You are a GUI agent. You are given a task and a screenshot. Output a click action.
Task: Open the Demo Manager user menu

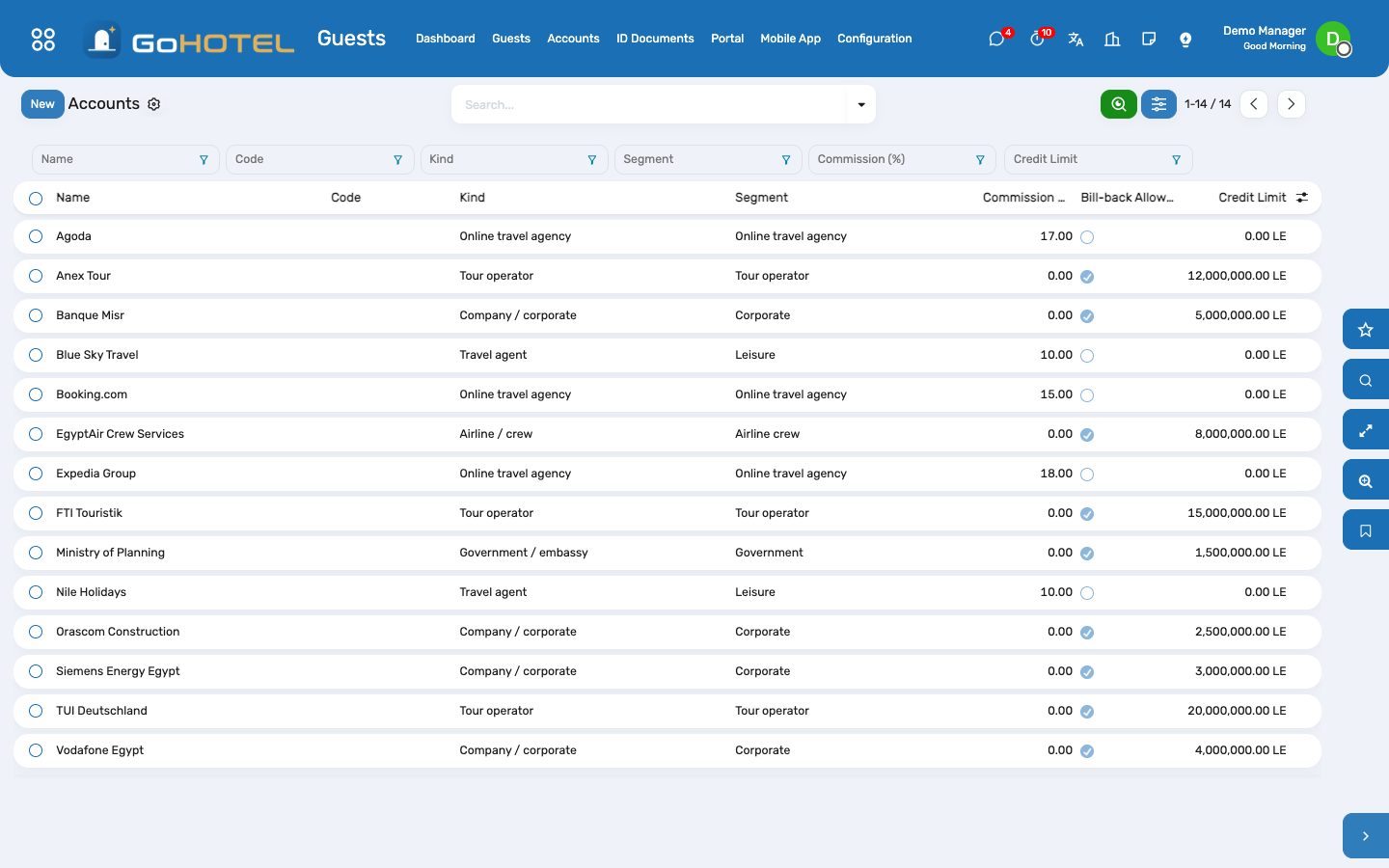point(1288,39)
